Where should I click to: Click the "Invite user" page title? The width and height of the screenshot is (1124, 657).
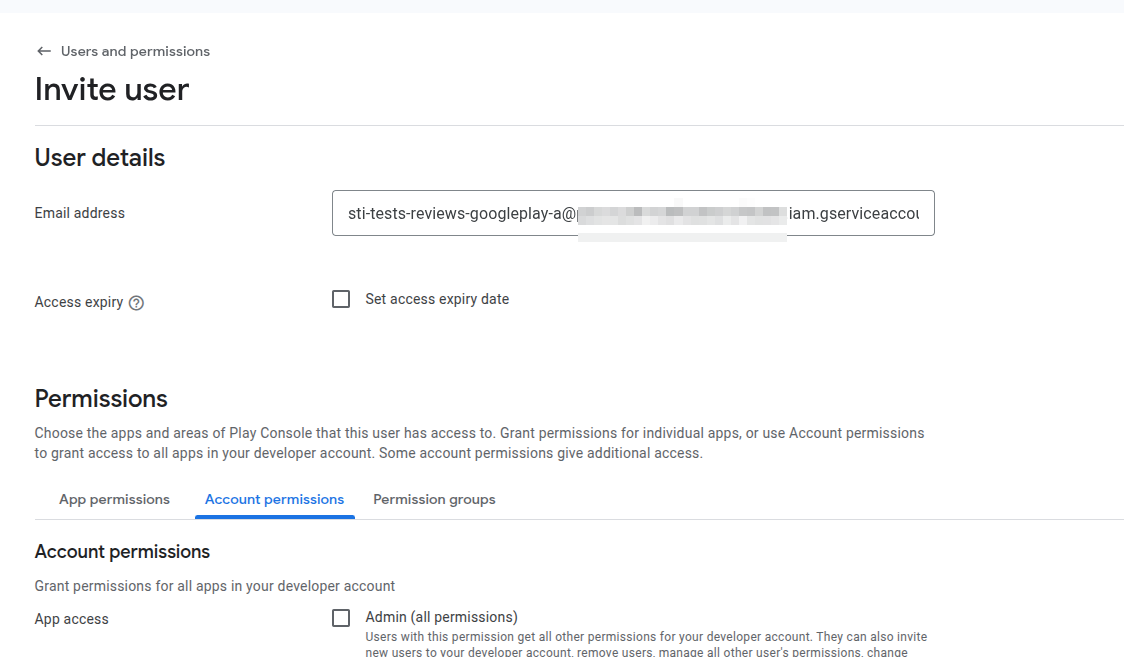click(x=112, y=90)
